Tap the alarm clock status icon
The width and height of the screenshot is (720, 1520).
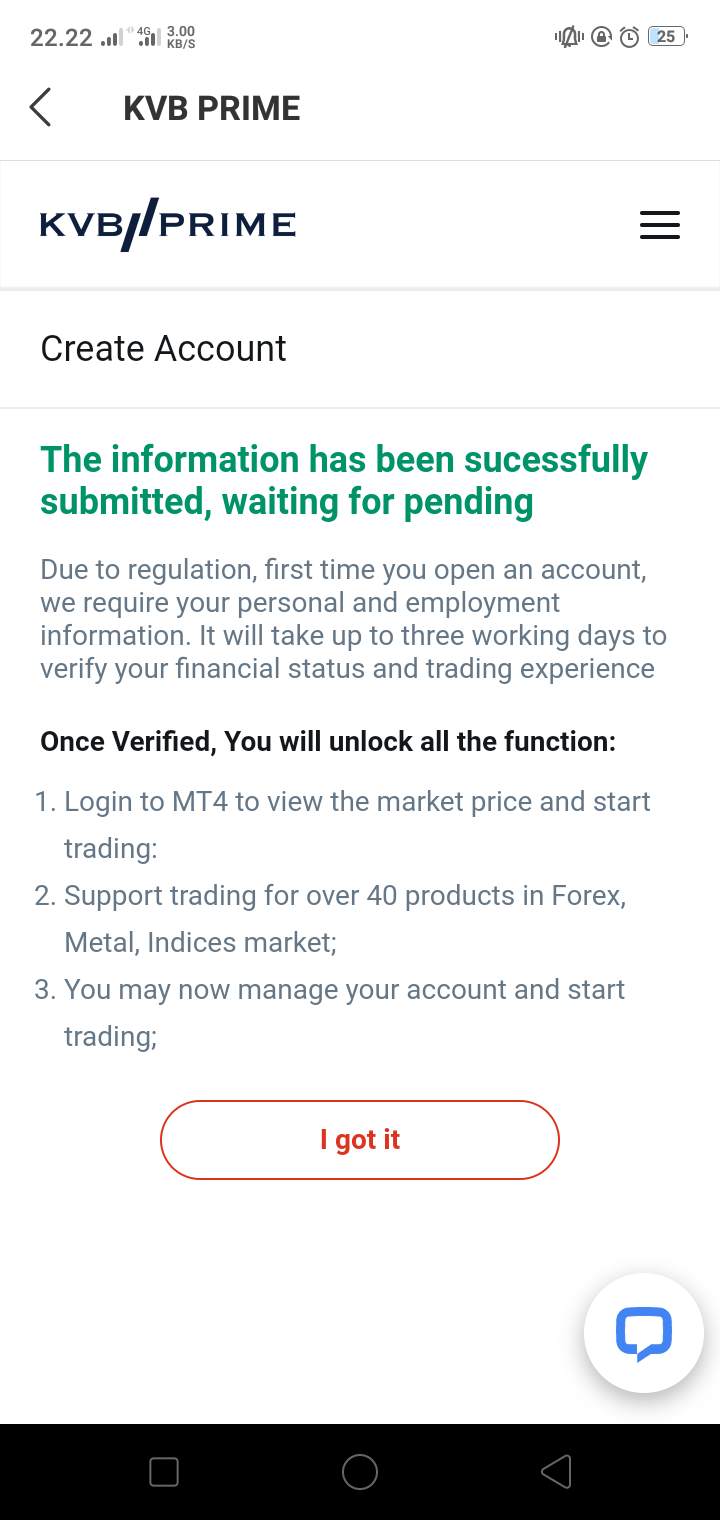tap(629, 37)
